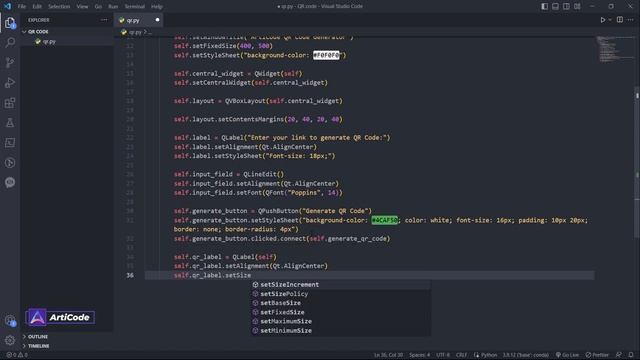This screenshot has width=640, height=360.
Task: Choose setSizeIncrement suggestion
Action: point(340,284)
